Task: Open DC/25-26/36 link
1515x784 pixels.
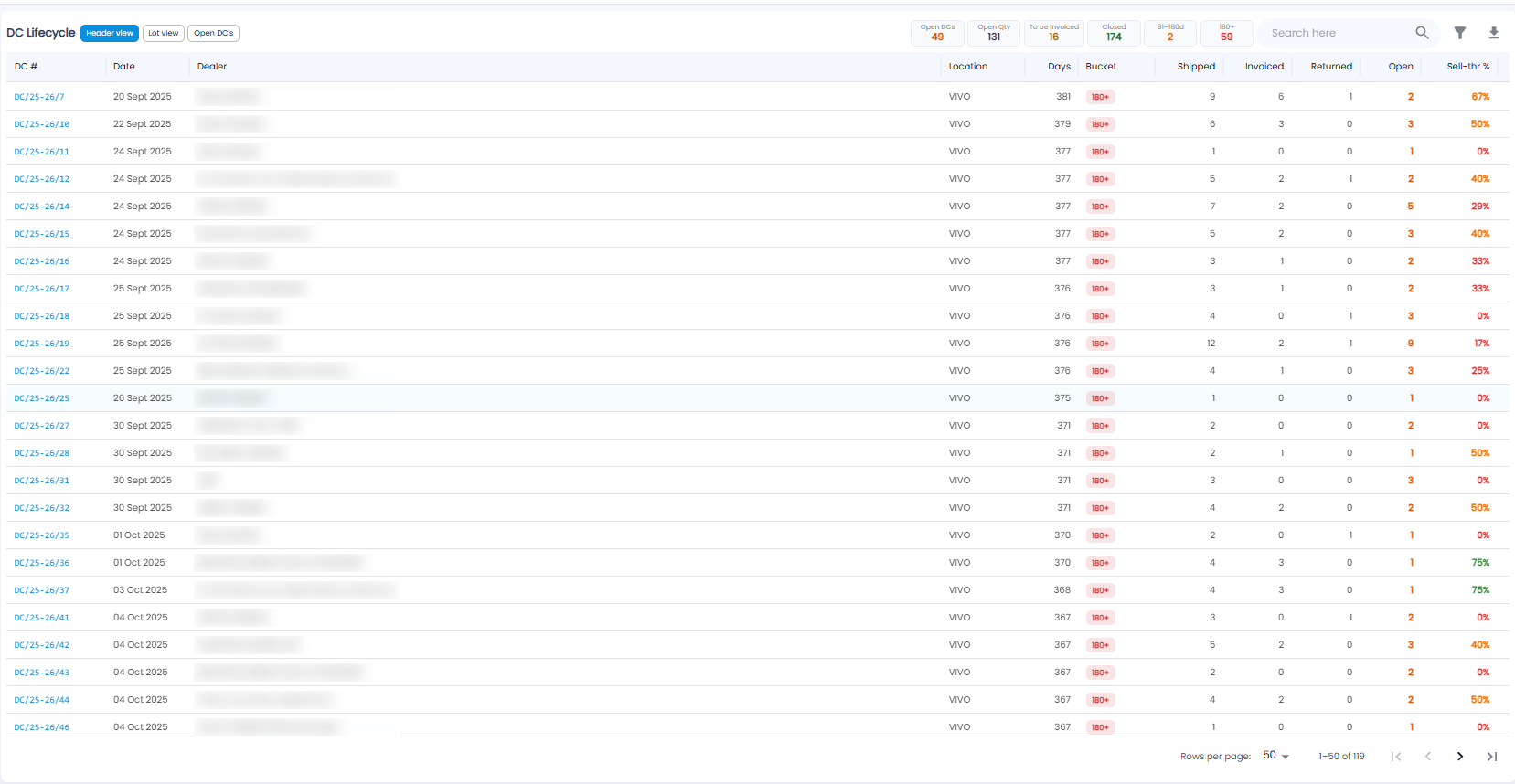Action: click(x=42, y=563)
